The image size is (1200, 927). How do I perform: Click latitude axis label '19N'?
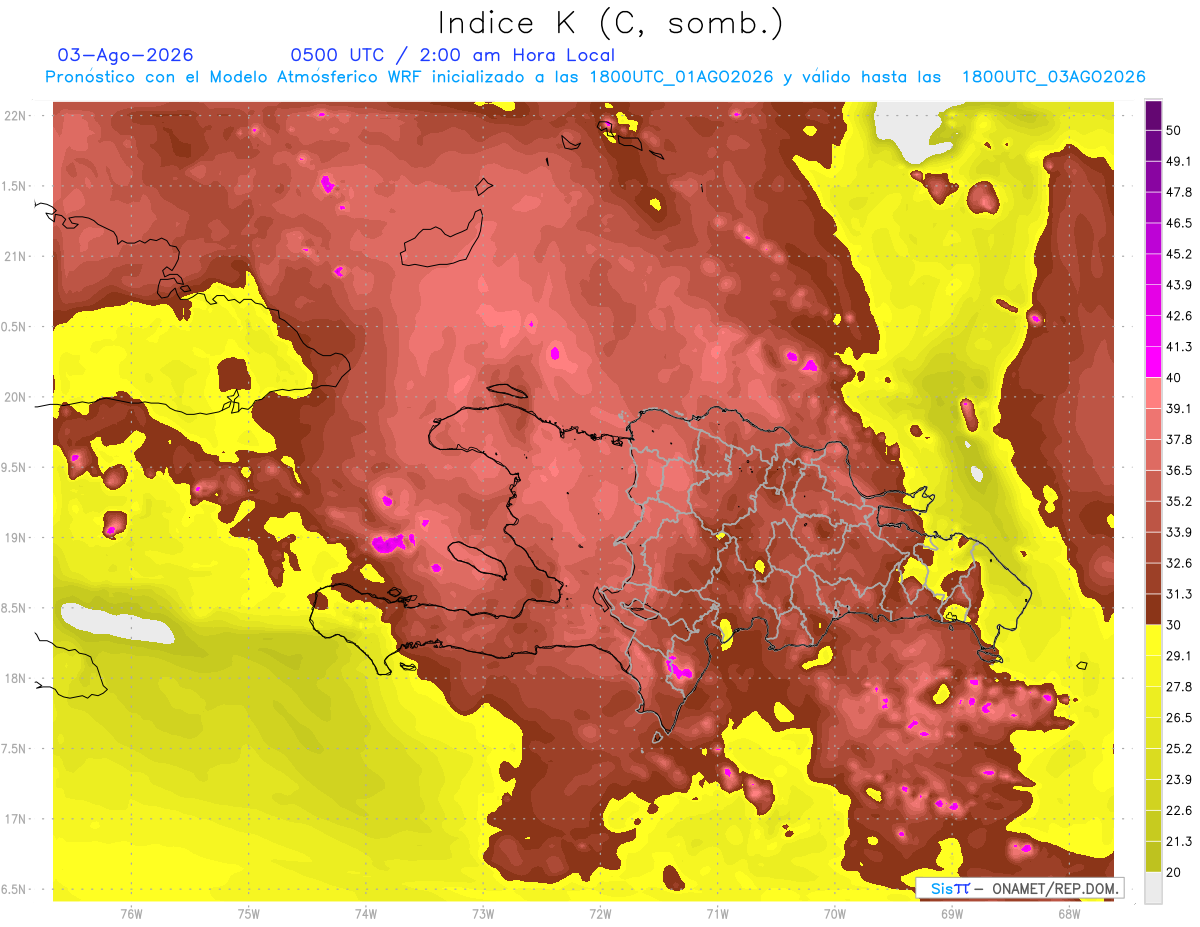point(15,538)
